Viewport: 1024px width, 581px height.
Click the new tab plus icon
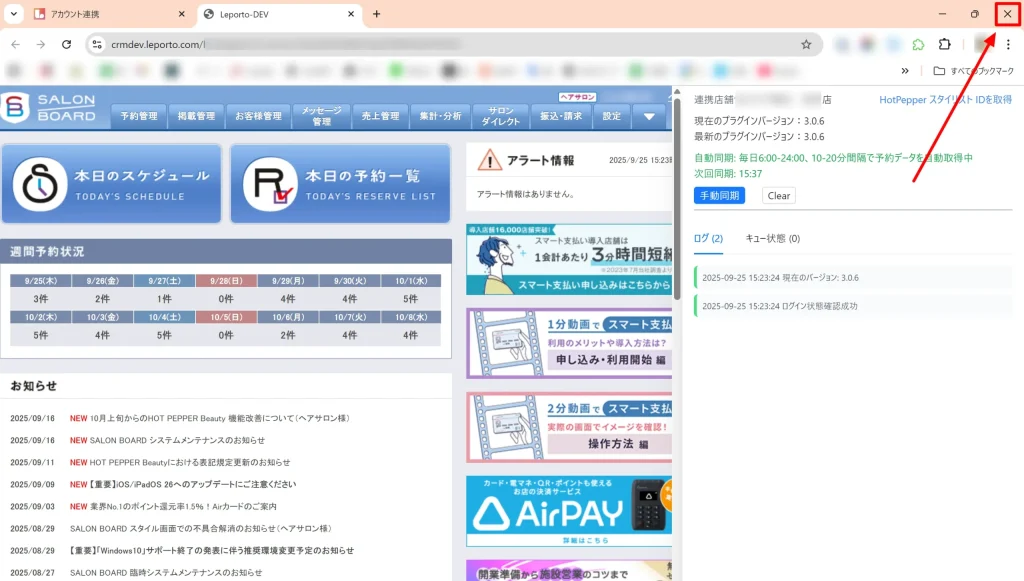pyautogui.click(x=376, y=14)
